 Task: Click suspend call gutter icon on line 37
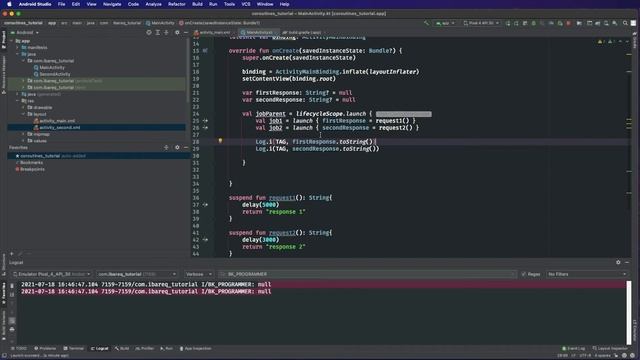pos(205,204)
